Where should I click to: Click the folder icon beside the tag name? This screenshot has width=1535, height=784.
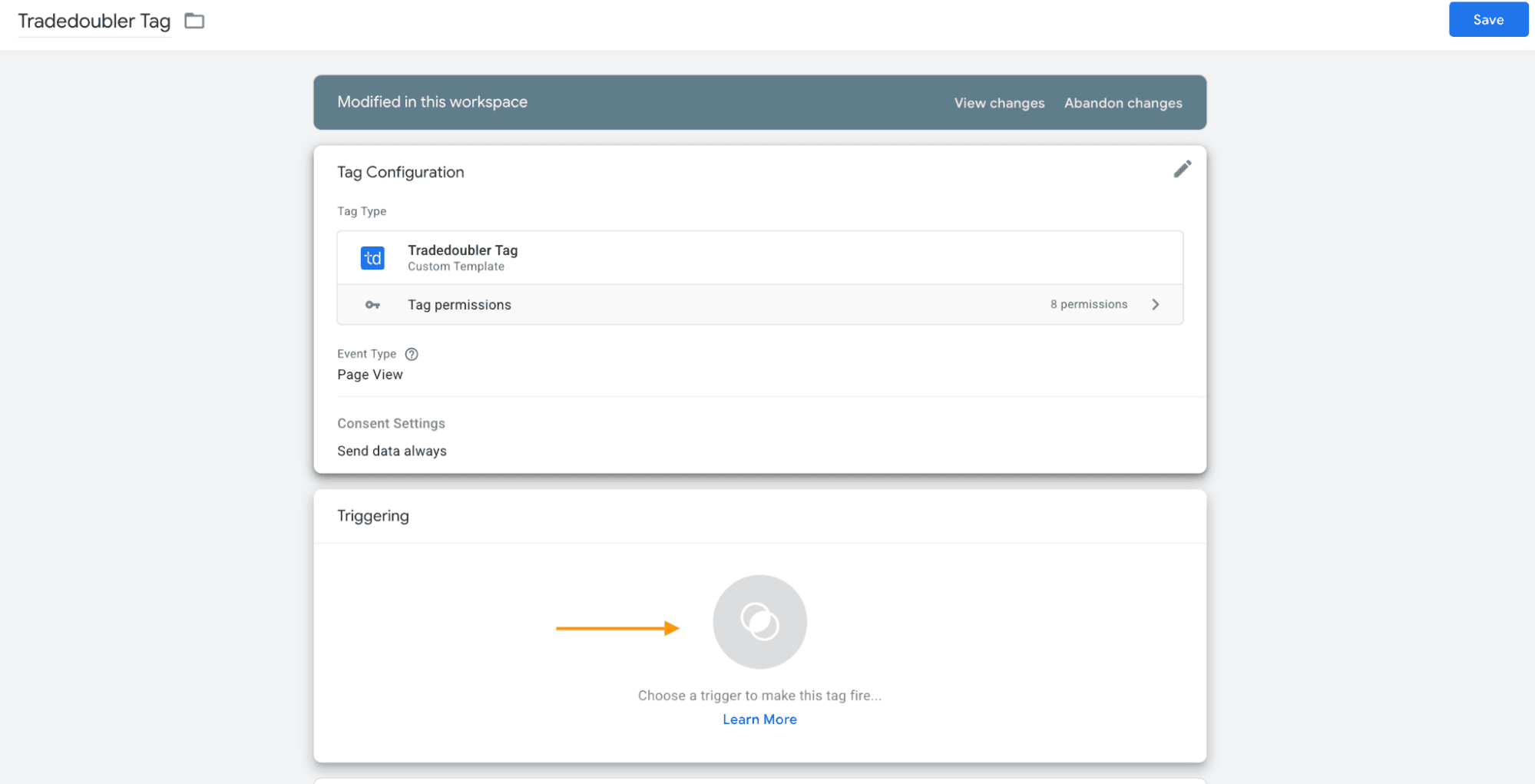194,21
